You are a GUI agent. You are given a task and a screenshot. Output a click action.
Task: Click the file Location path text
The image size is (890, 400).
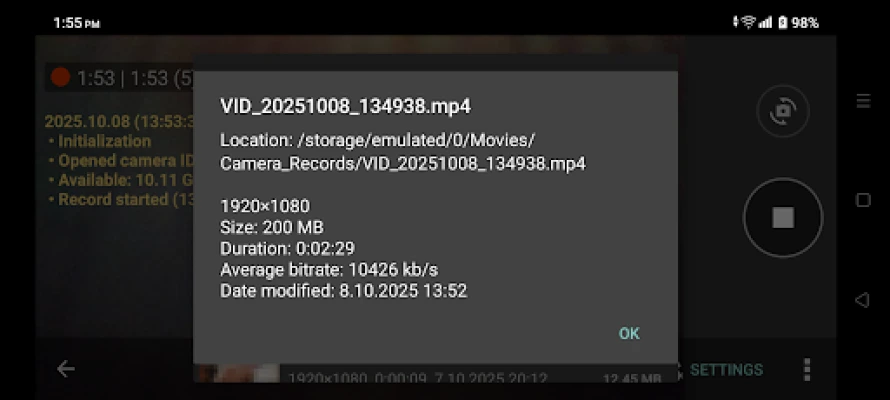click(x=403, y=151)
